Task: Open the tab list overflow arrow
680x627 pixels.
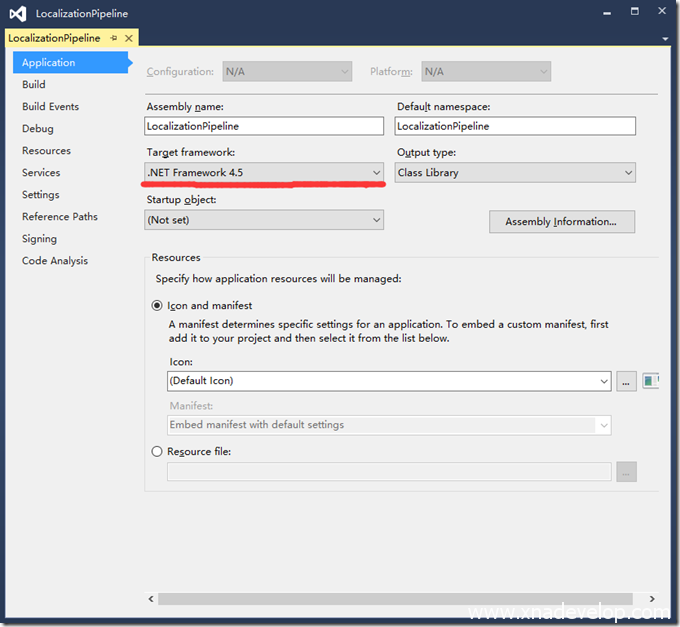Action: (x=665, y=38)
